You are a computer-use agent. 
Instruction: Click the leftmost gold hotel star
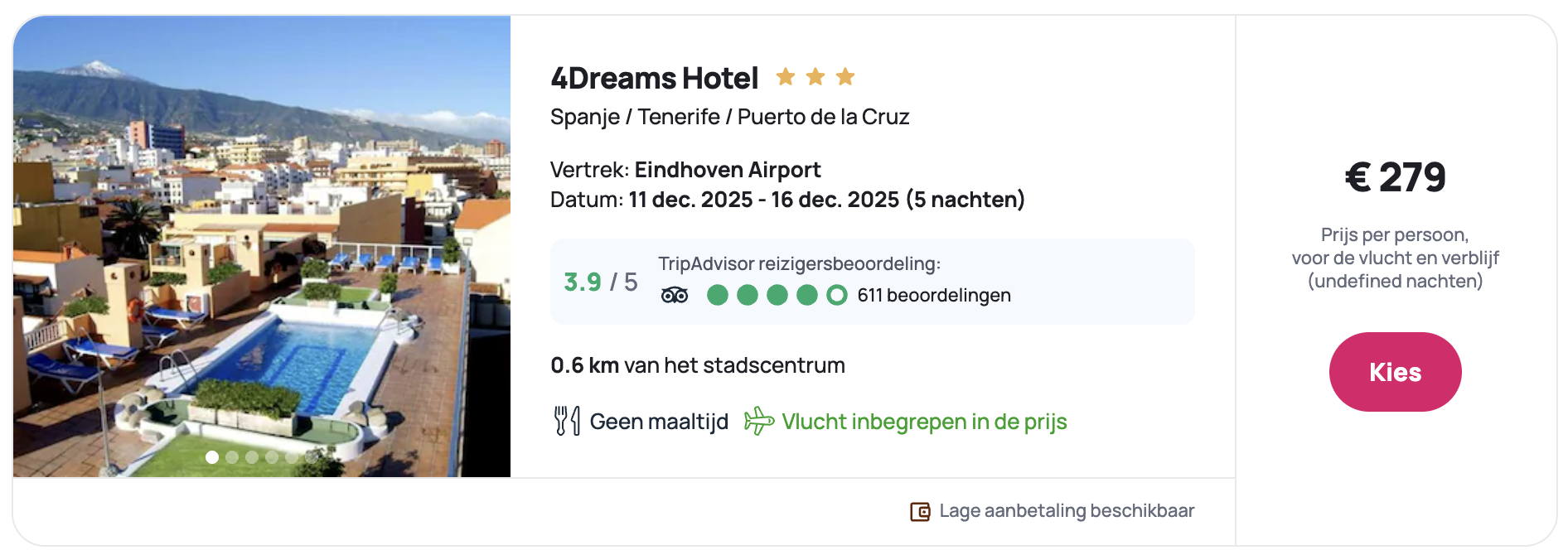pyautogui.click(x=785, y=77)
